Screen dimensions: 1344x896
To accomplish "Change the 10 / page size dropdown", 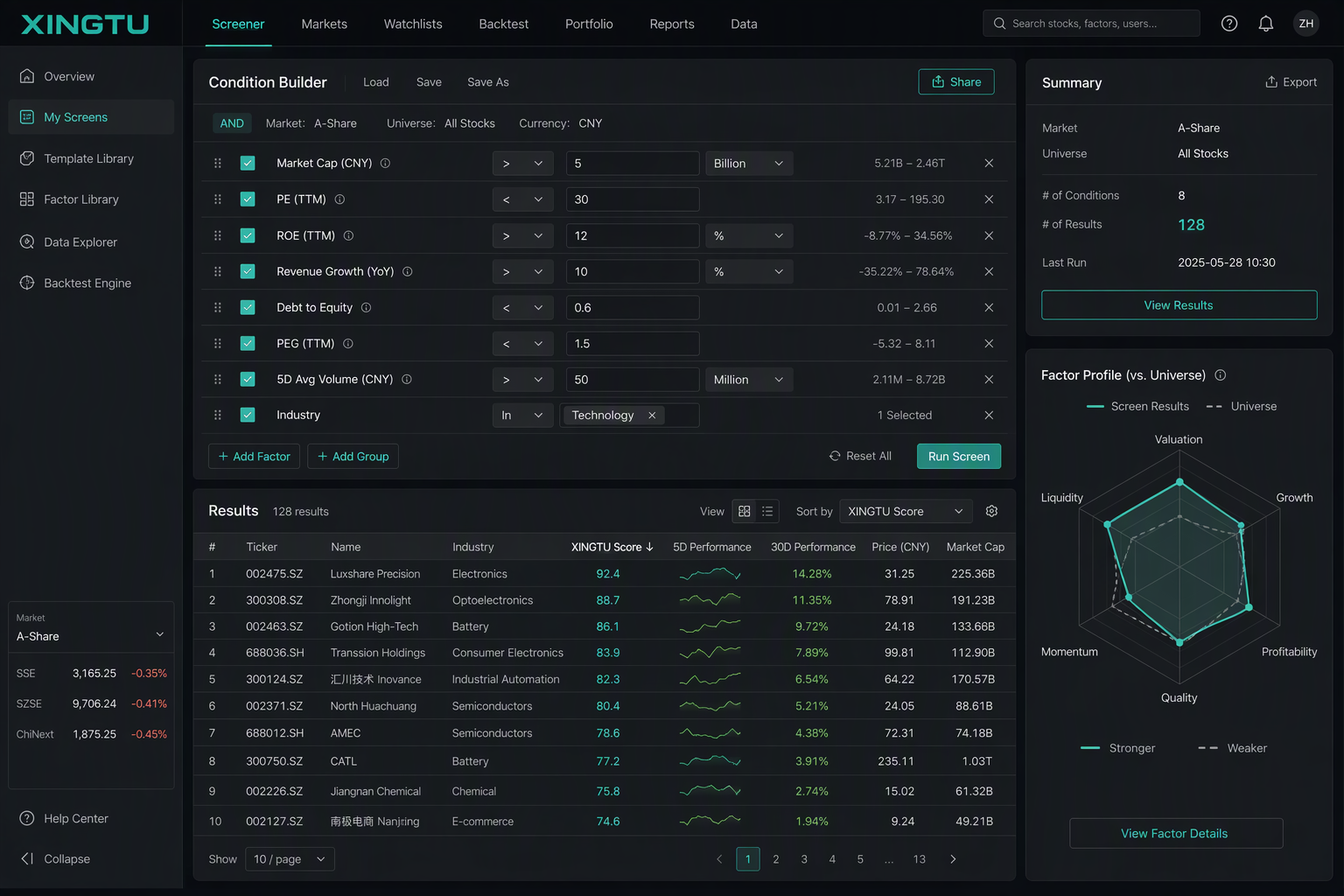I will click(x=290, y=859).
